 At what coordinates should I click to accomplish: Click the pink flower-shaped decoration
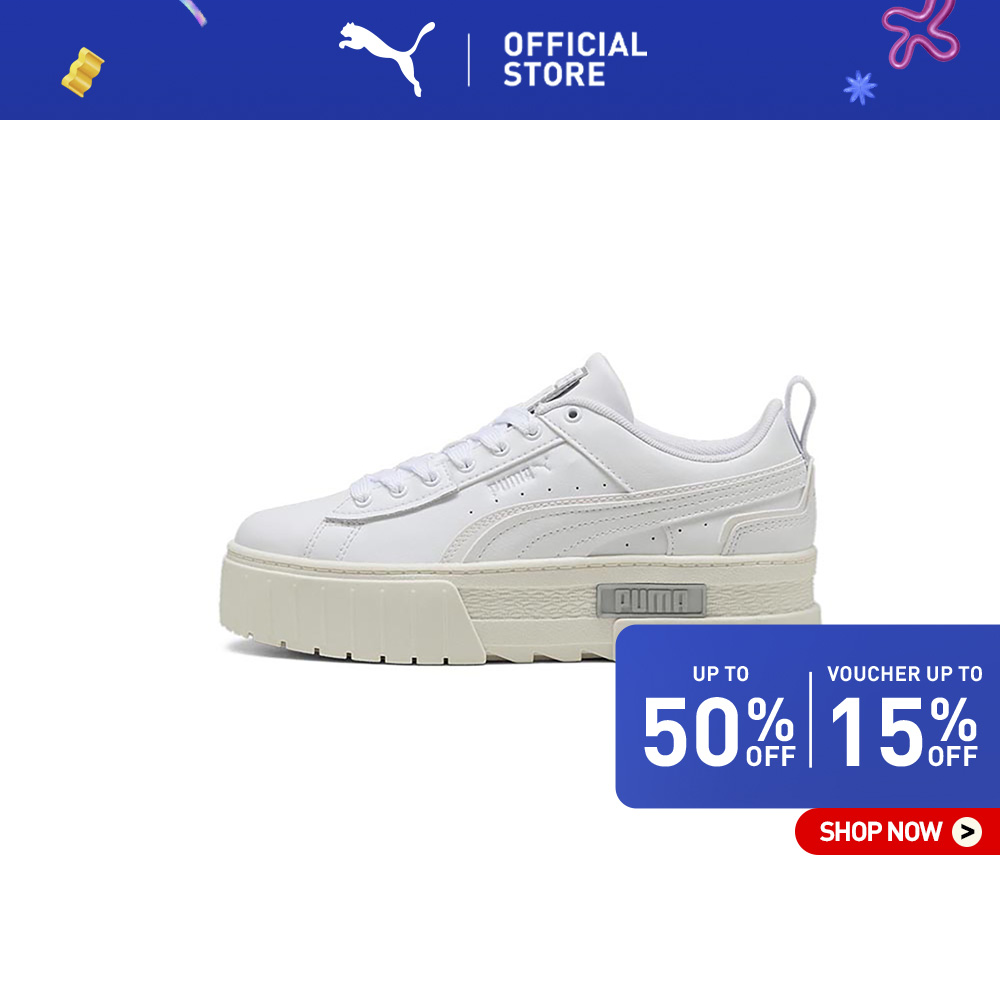click(x=920, y=33)
